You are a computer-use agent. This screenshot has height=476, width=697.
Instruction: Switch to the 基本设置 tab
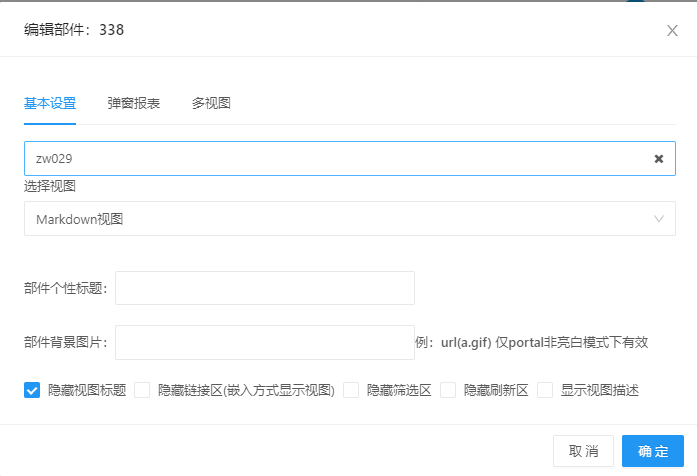[x=50, y=103]
